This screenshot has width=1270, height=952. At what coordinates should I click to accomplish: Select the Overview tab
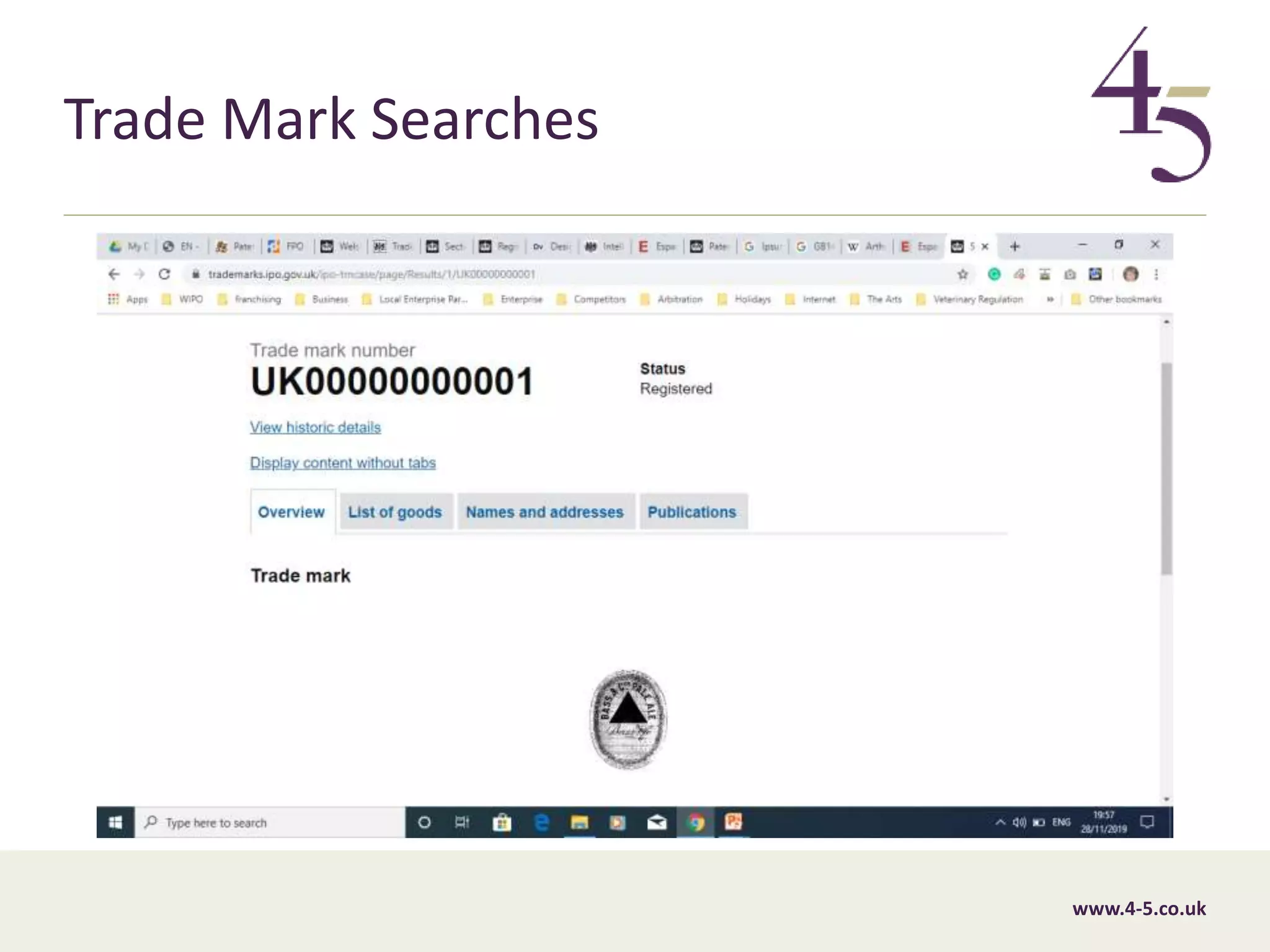pos(293,511)
